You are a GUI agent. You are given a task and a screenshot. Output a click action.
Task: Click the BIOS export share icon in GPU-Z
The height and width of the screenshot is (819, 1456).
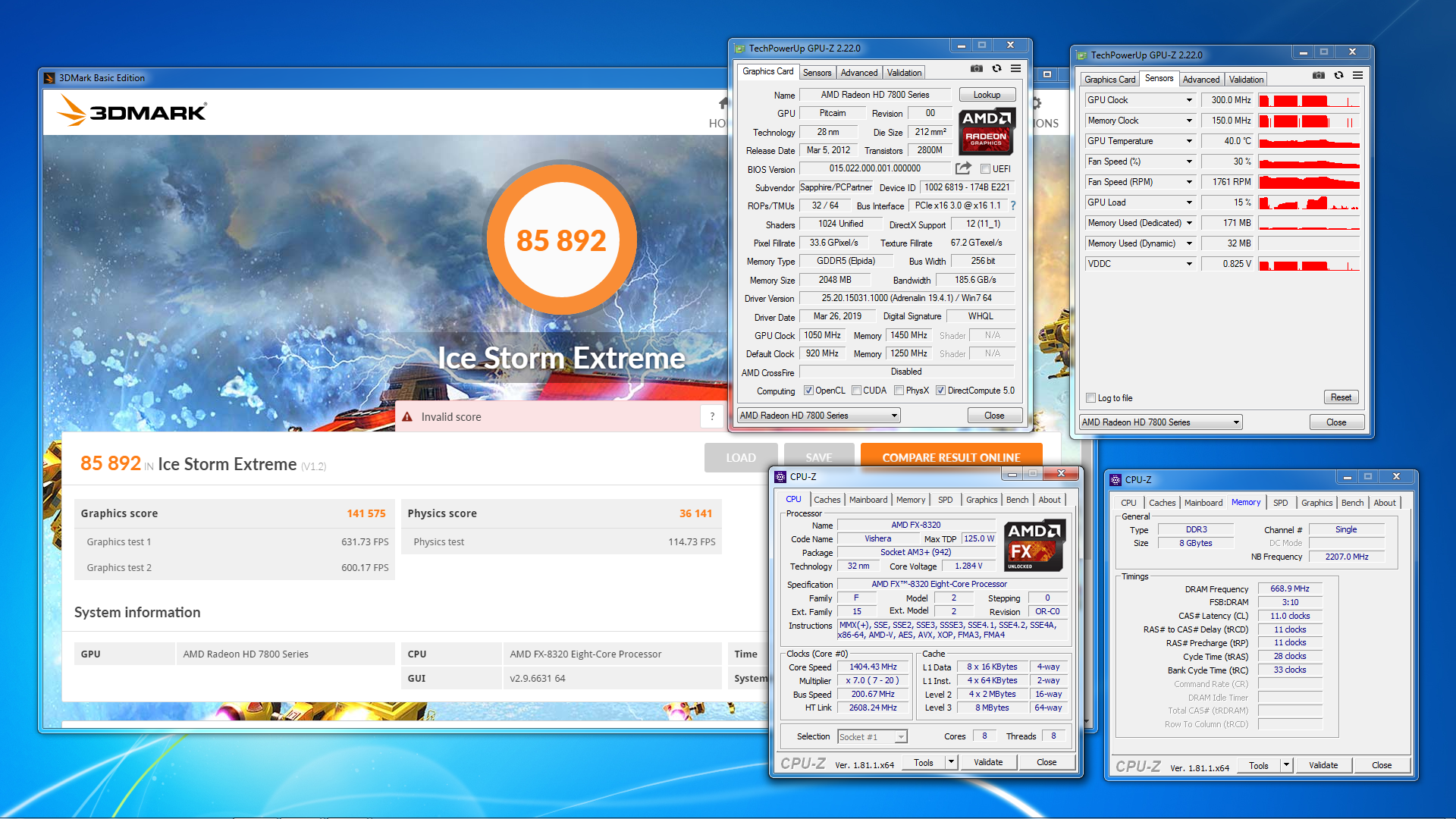click(x=963, y=168)
